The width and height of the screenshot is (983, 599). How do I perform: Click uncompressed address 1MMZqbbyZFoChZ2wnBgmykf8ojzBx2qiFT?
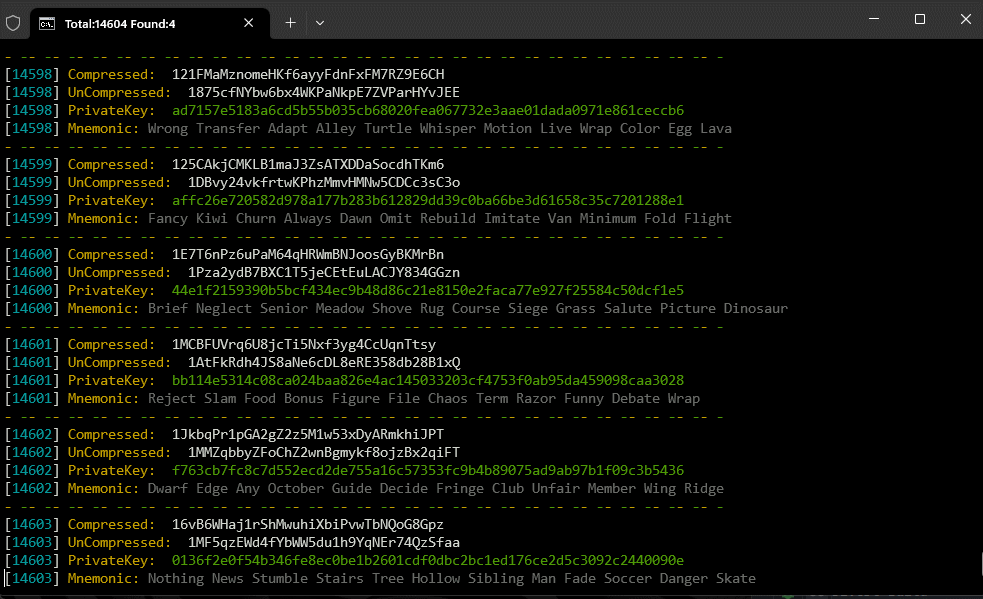click(x=323, y=453)
